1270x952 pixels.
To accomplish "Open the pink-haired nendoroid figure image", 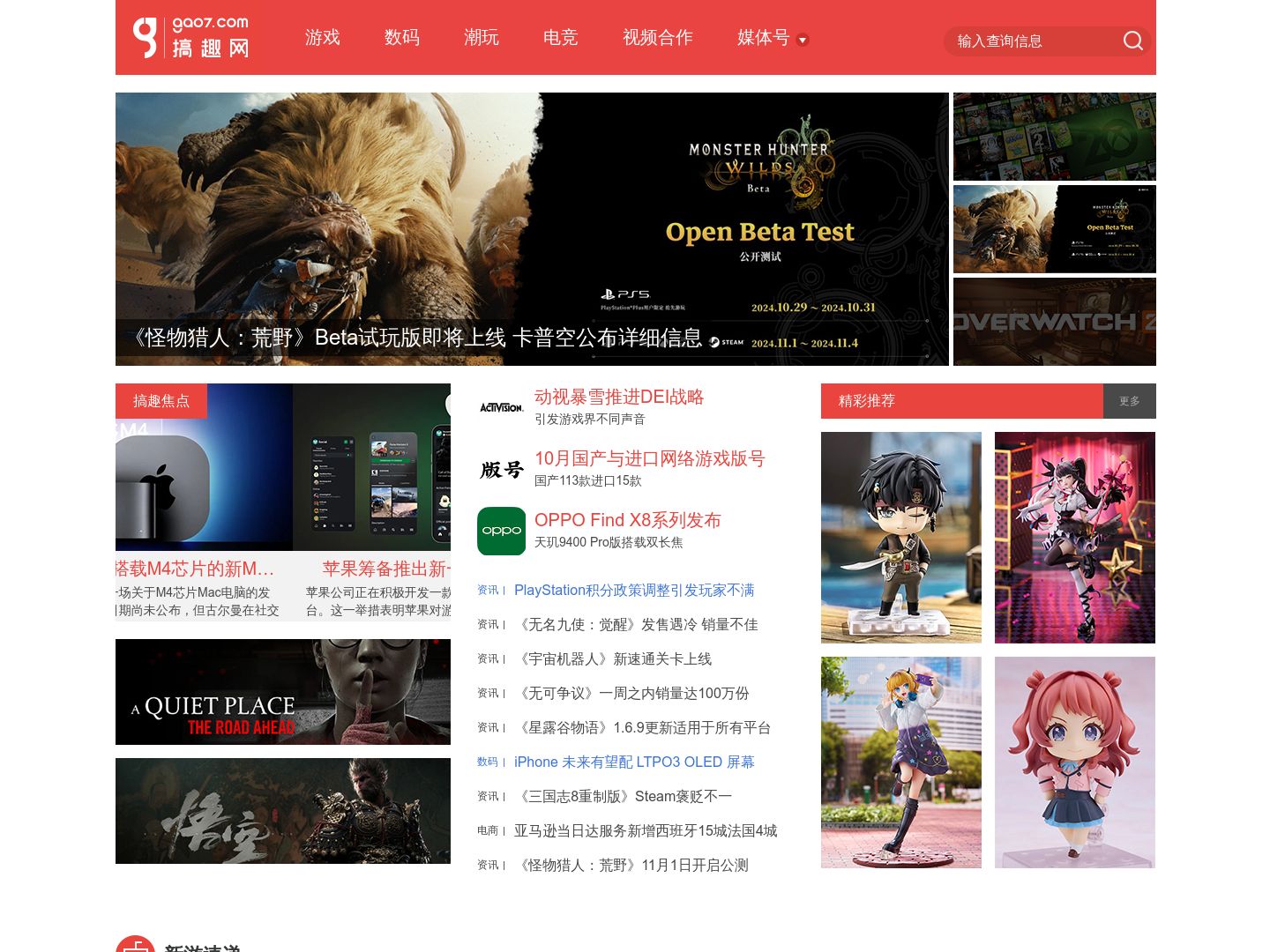I will pos(1075,762).
